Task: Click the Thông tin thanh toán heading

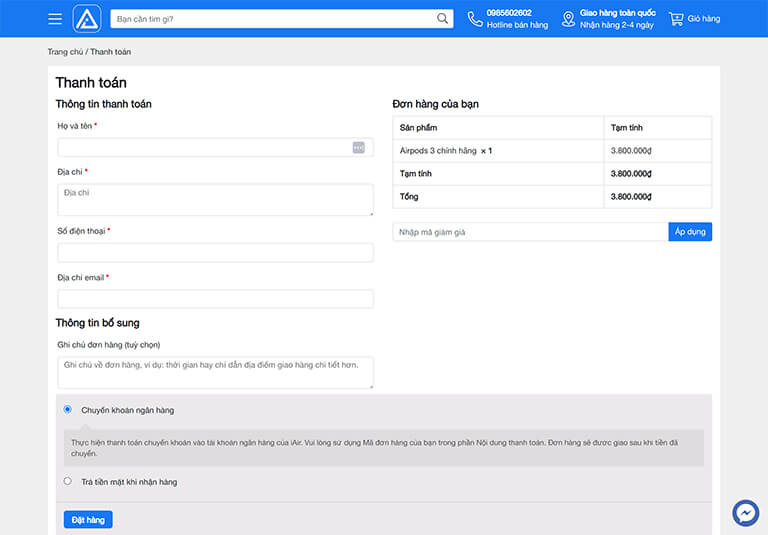Action: pyautogui.click(x=103, y=104)
